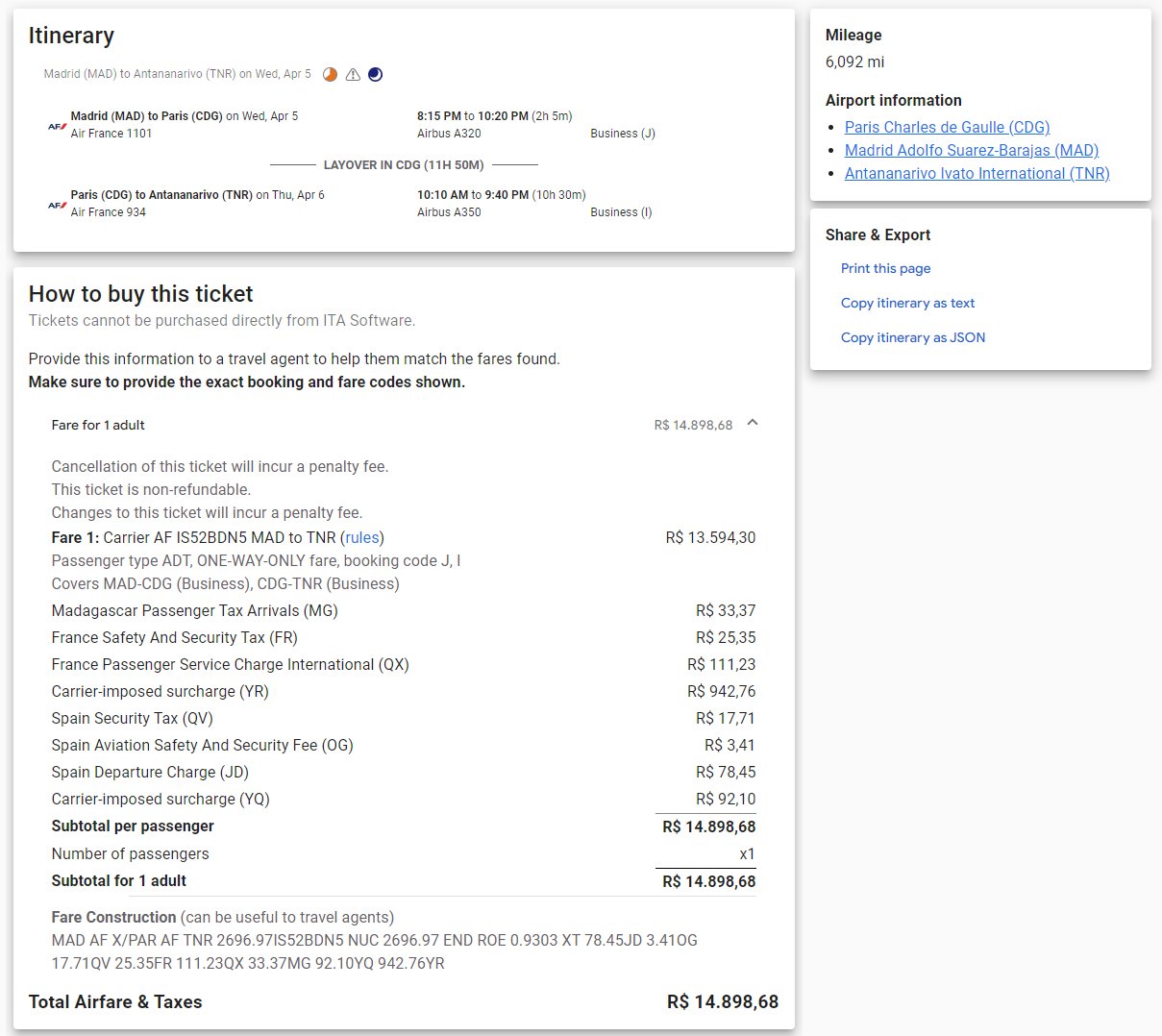Click the Total Airfare & Taxes label
The width and height of the screenshot is (1162, 1036).
click(x=115, y=1001)
